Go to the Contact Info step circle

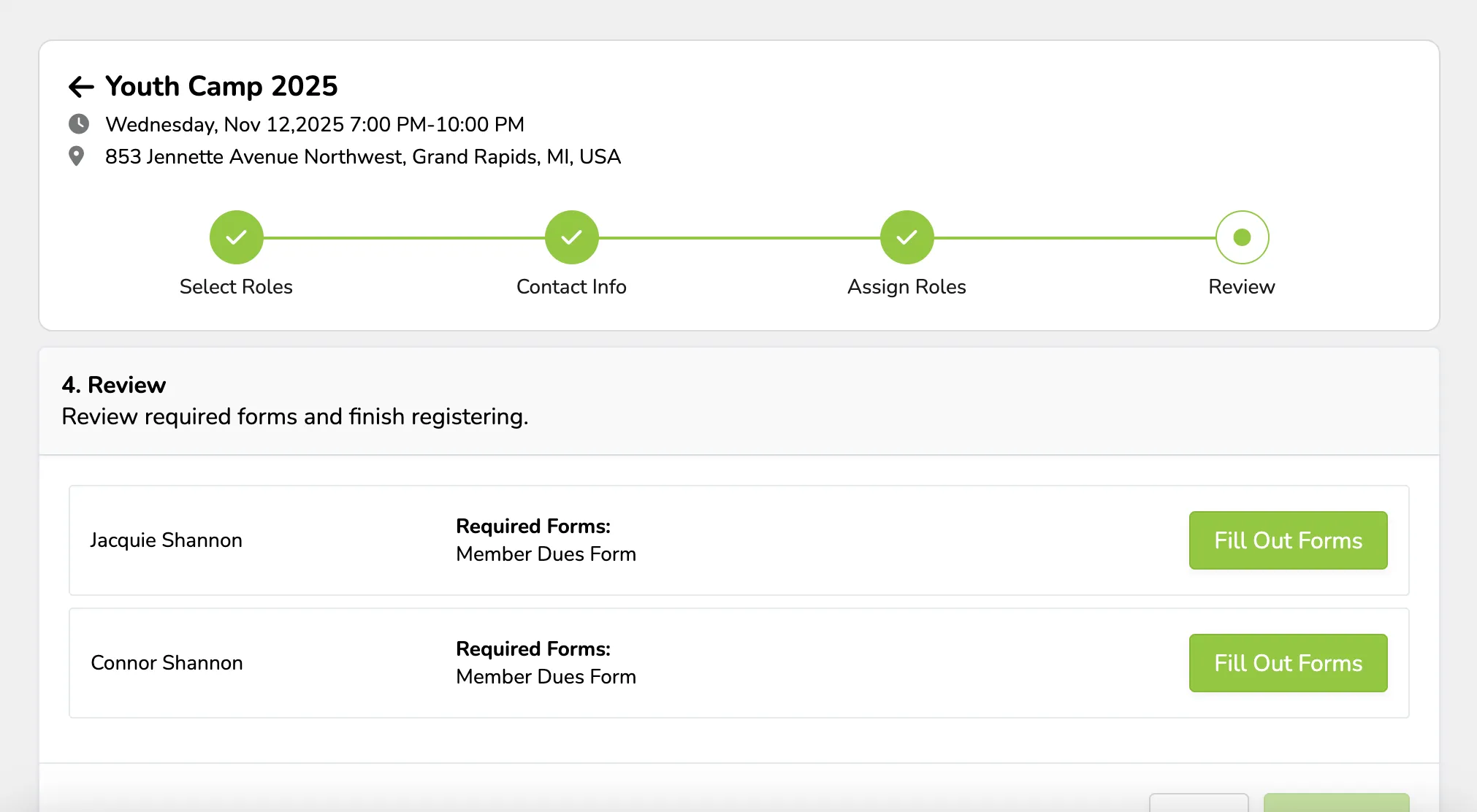(x=571, y=237)
